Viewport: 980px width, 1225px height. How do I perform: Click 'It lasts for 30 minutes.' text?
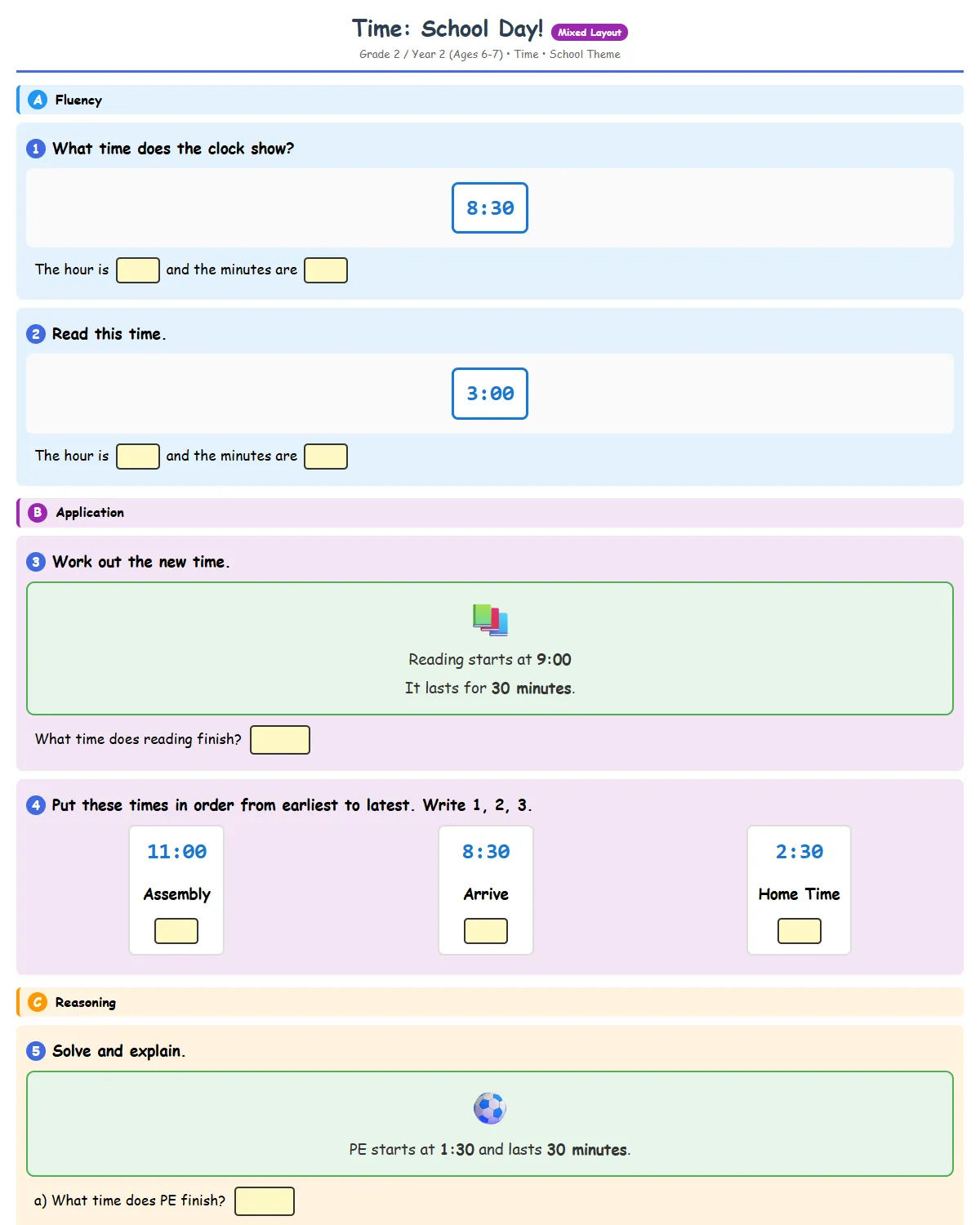pyautogui.click(x=490, y=688)
